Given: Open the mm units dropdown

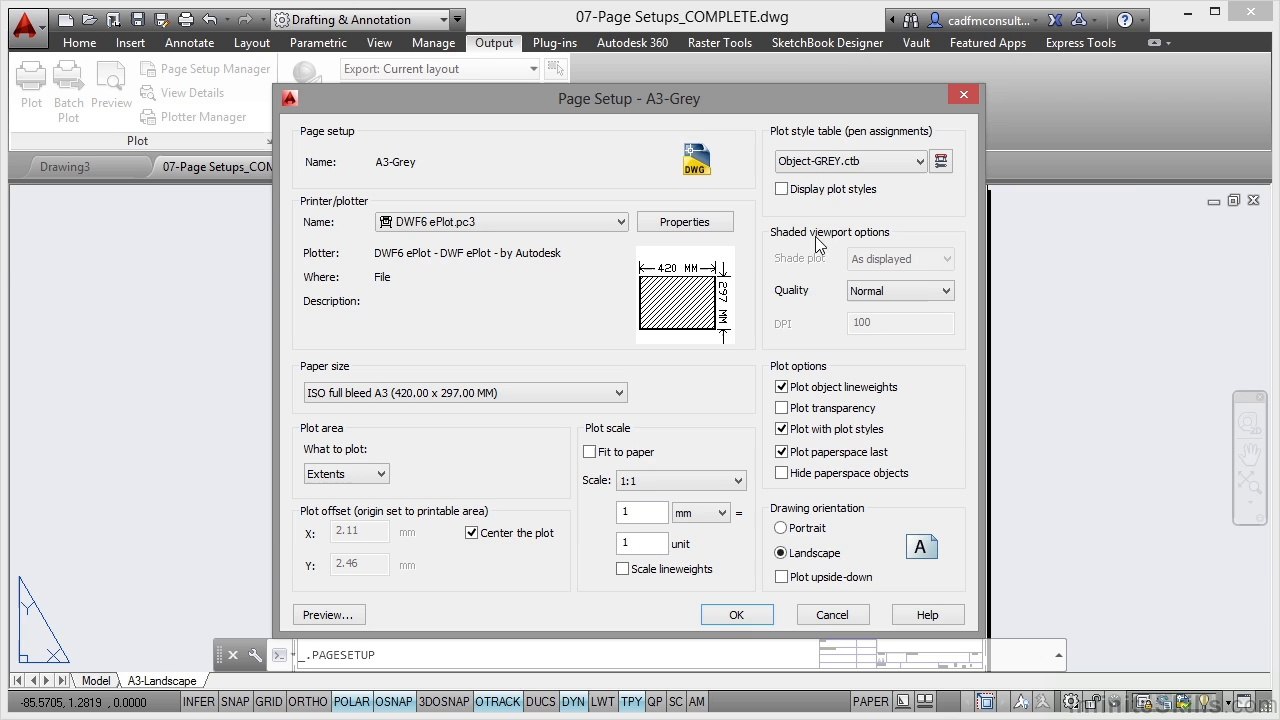Looking at the screenshot, I should (701, 513).
